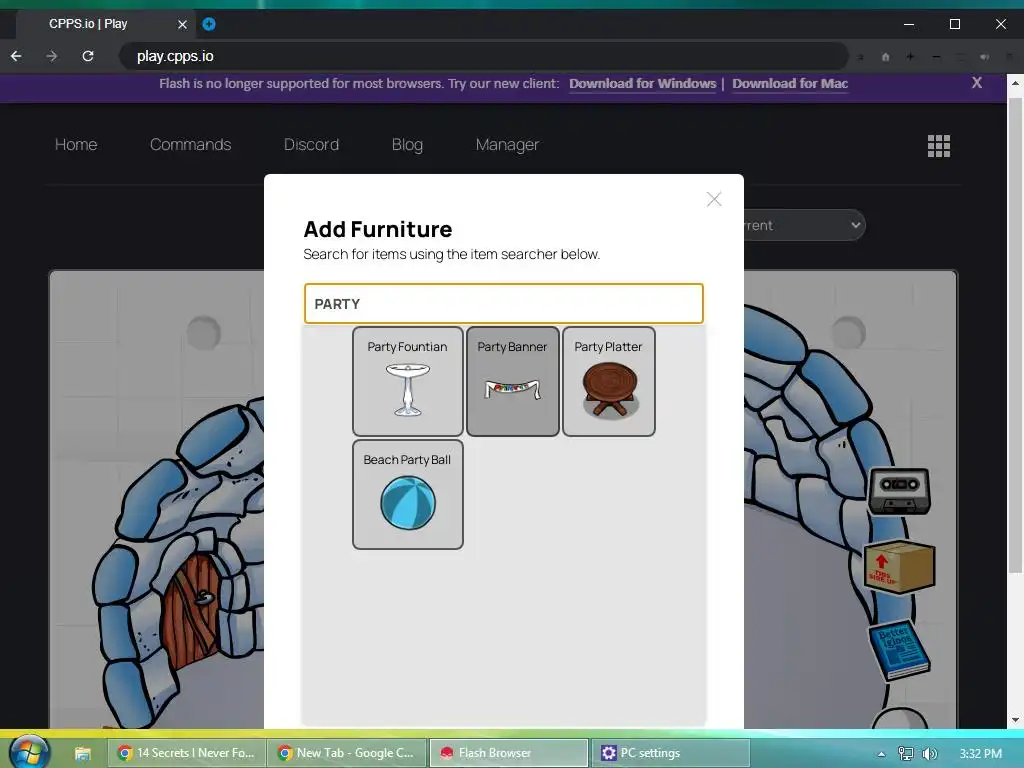Click the browser home toolbar icon

click(886, 57)
